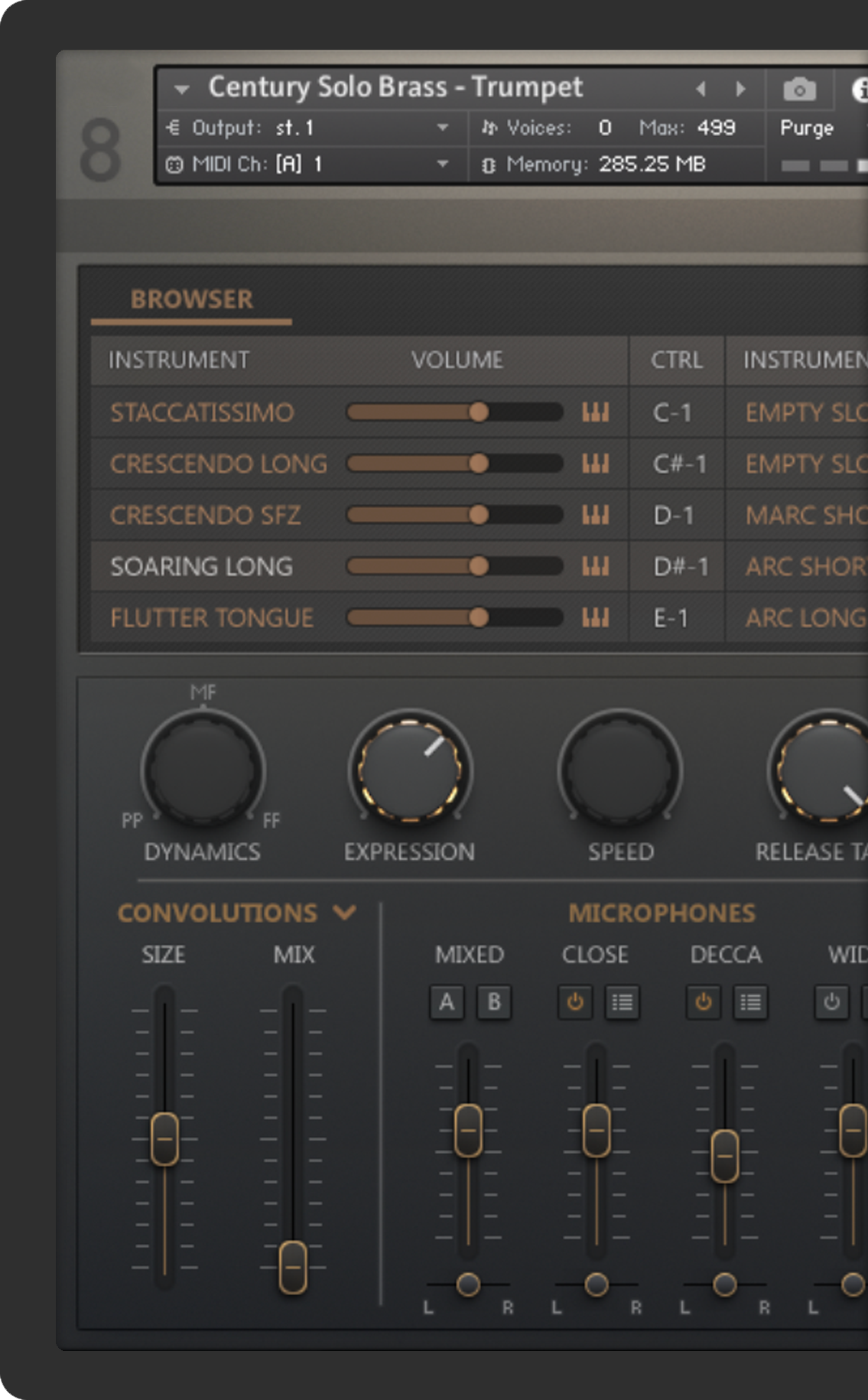Expand the Convolutions chevron menu

(x=345, y=912)
